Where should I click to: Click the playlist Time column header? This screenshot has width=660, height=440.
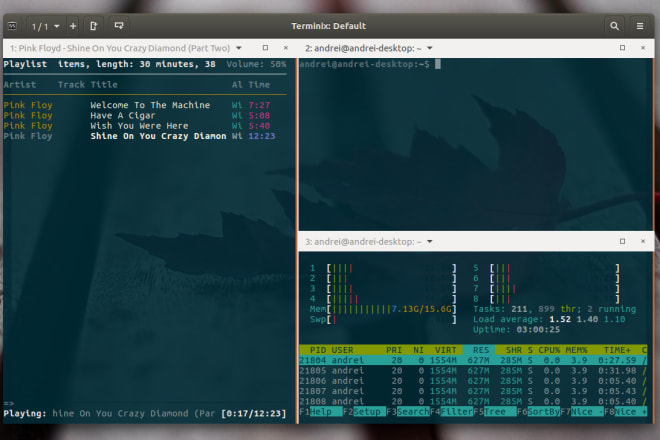click(x=259, y=85)
